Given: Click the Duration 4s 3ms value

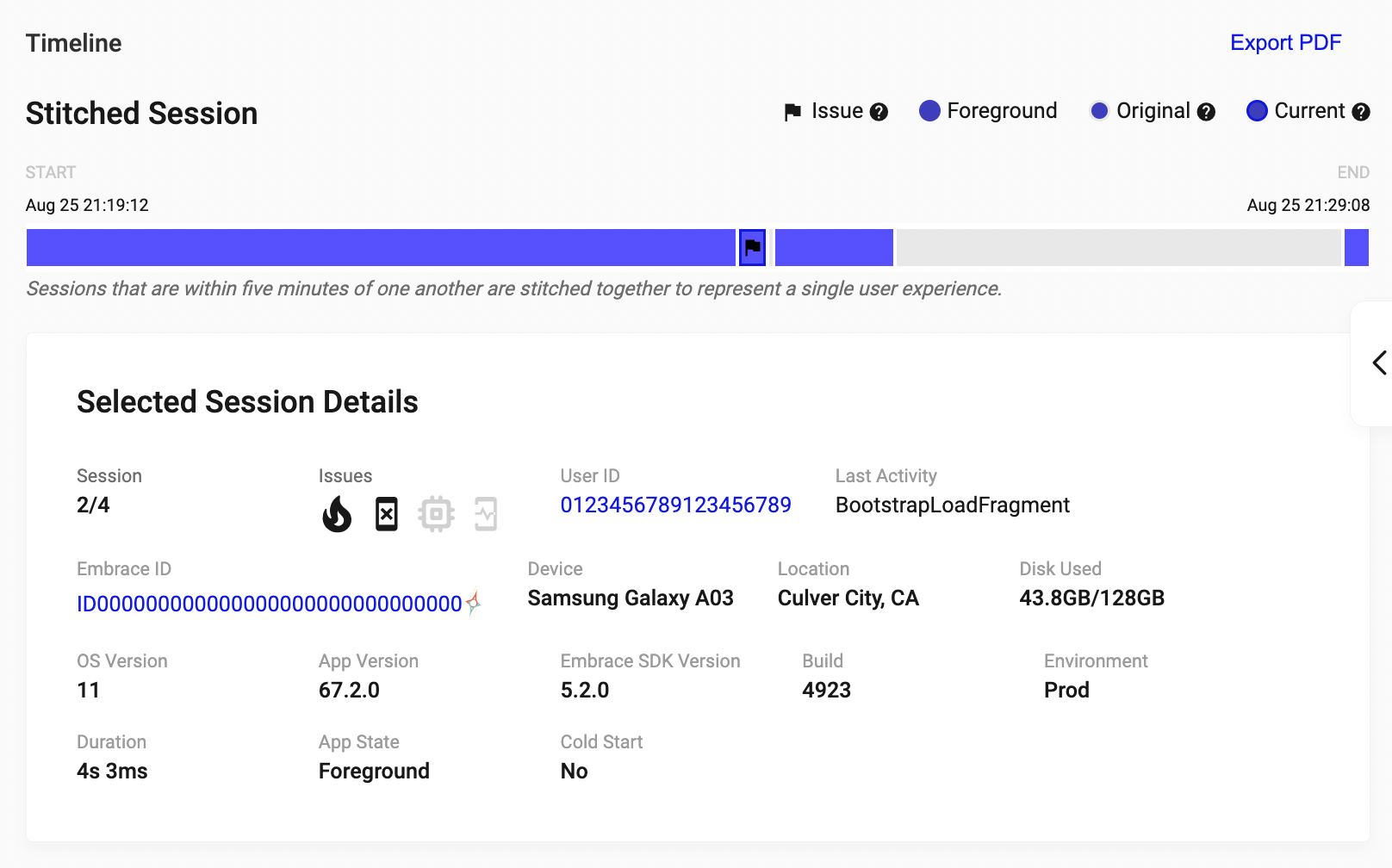Looking at the screenshot, I should coord(112,771).
